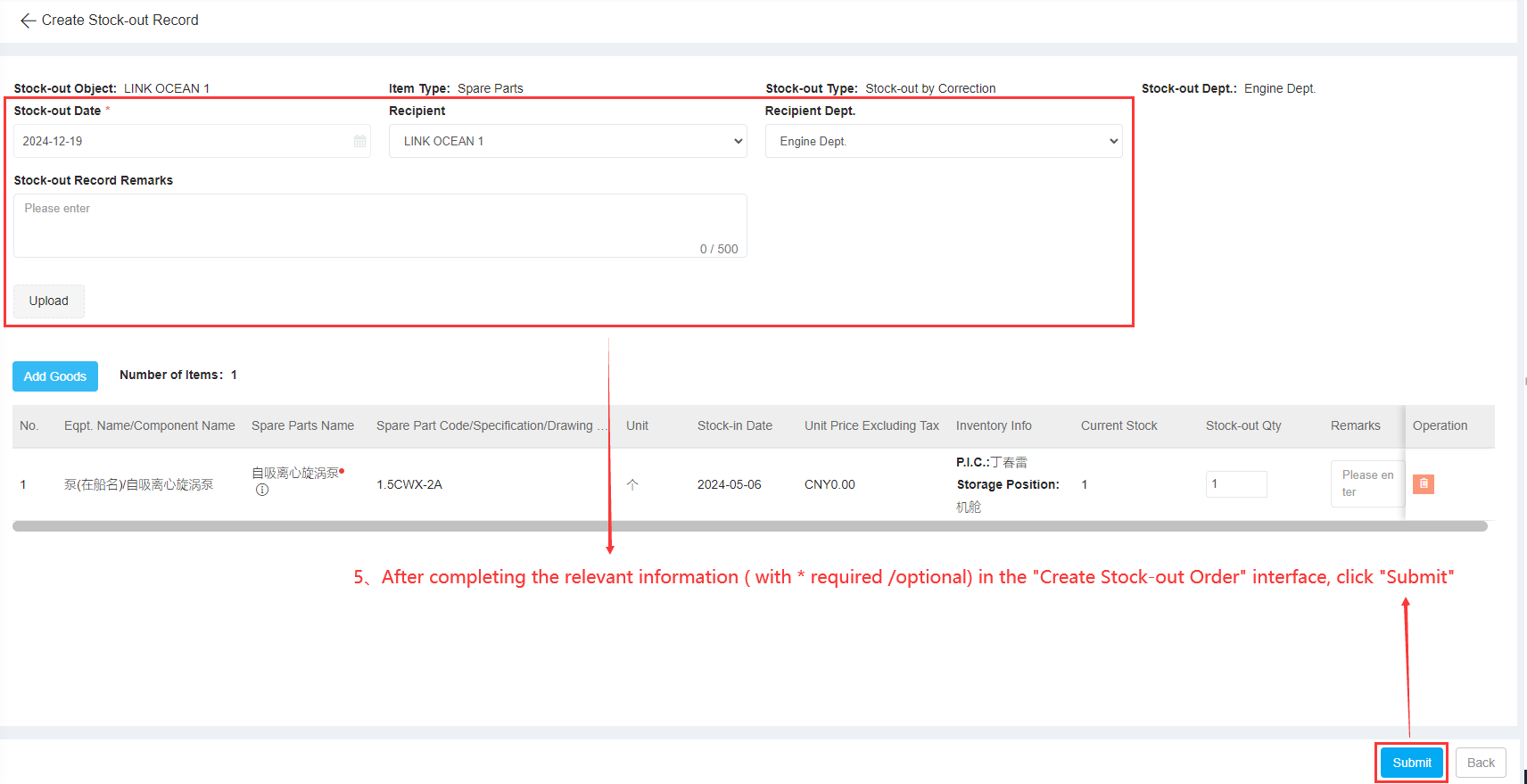Open the calendar icon in Stock-out Date field
Screen dimensions: 1527x784
tap(360, 141)
